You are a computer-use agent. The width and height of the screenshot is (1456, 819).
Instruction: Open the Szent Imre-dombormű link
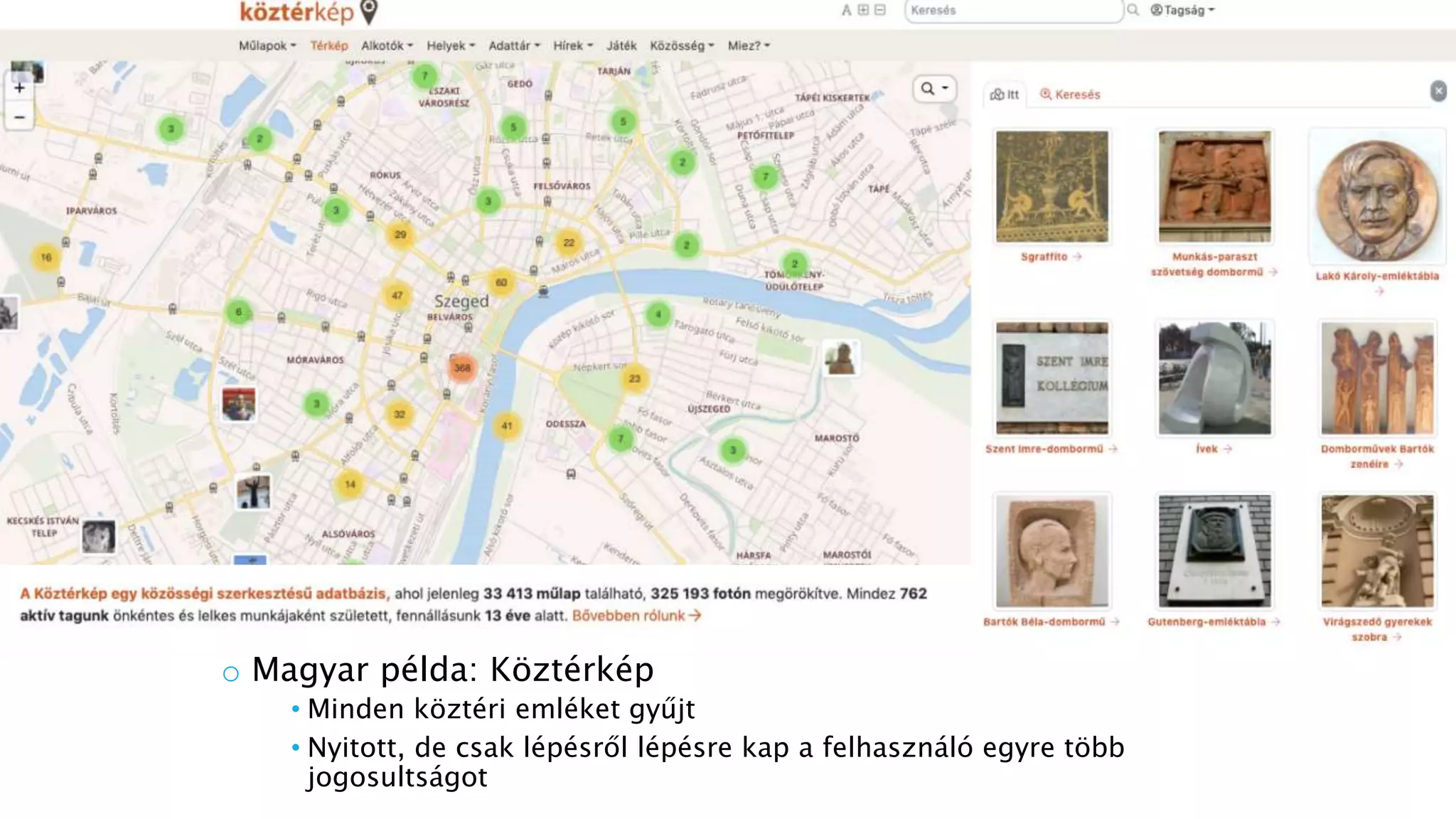[1051, 449]
